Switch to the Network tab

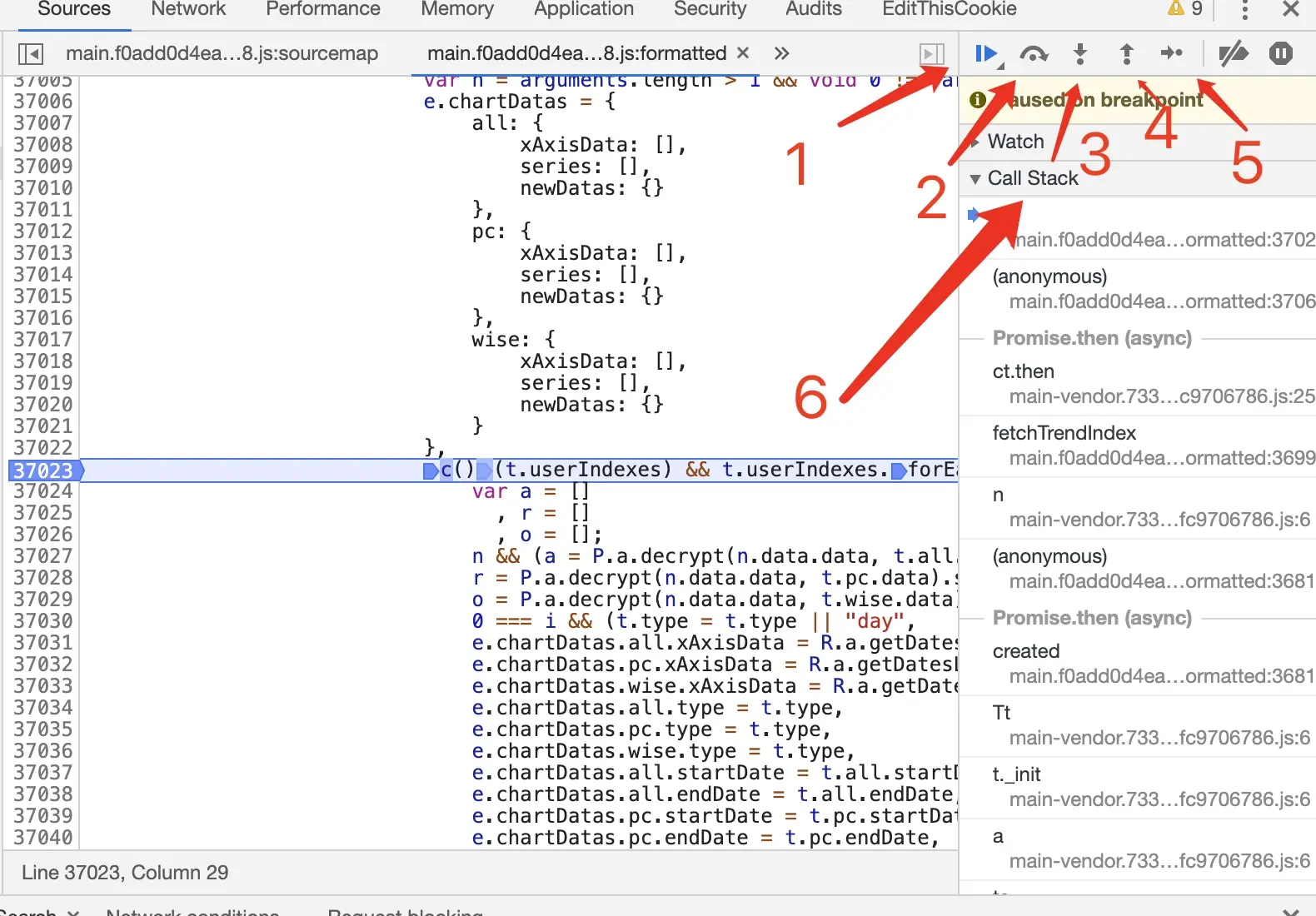(188, 9)
